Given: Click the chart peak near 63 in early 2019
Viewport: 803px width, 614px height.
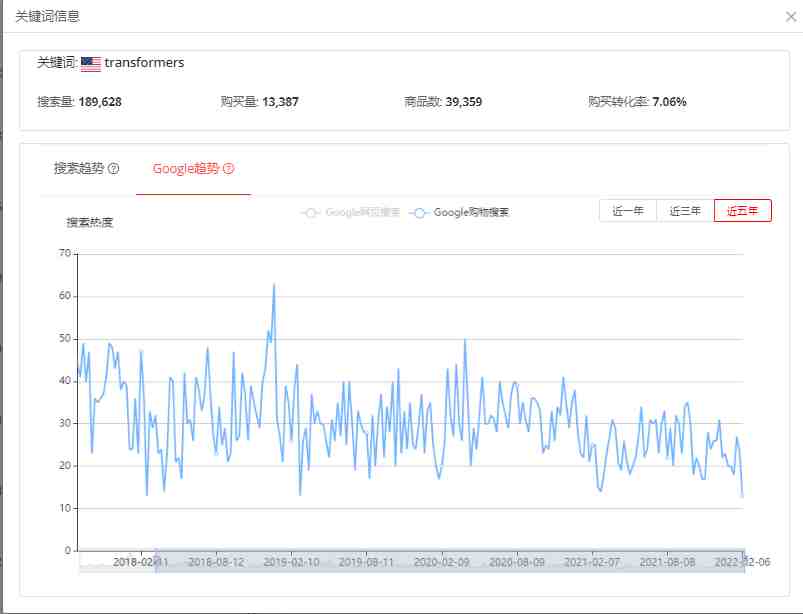Looking at the screenshot, I should coord(274,284).
